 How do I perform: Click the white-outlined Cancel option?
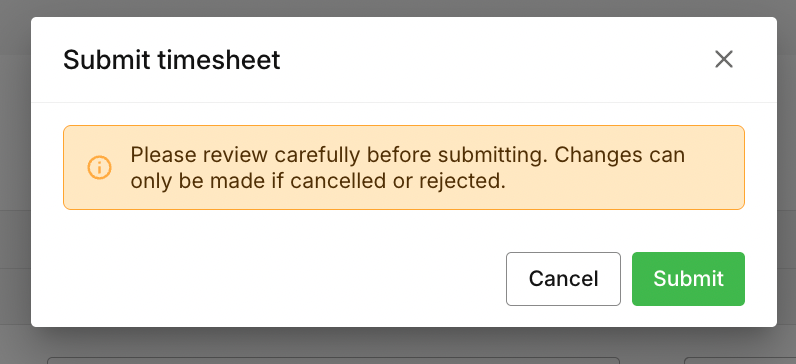(563, 279)
